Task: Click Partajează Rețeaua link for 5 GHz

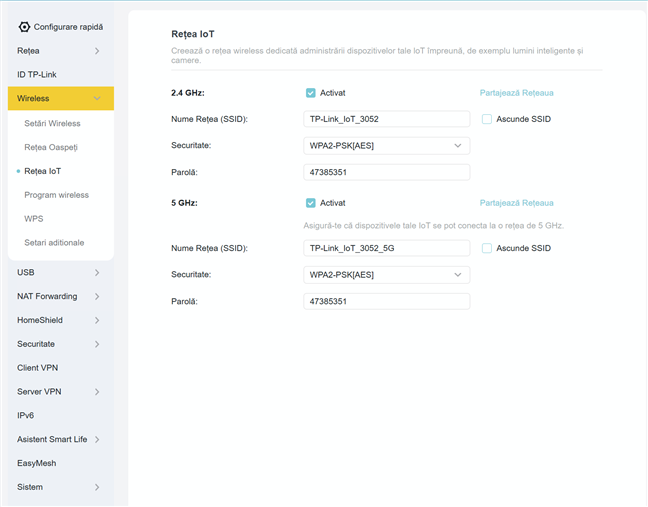Action: [x=516, y=202]
